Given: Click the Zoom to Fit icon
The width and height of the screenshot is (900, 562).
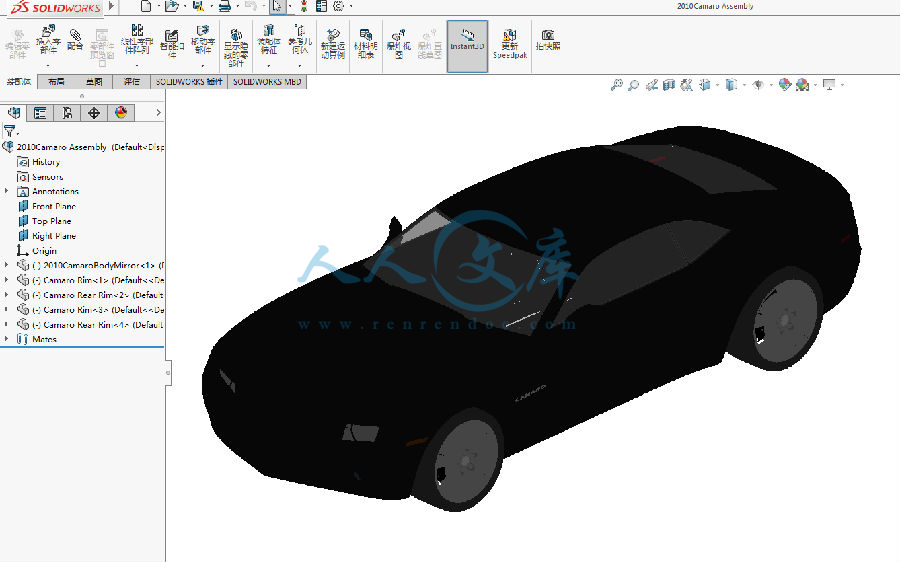Looking at the screenshot, I should click(616, 85).
